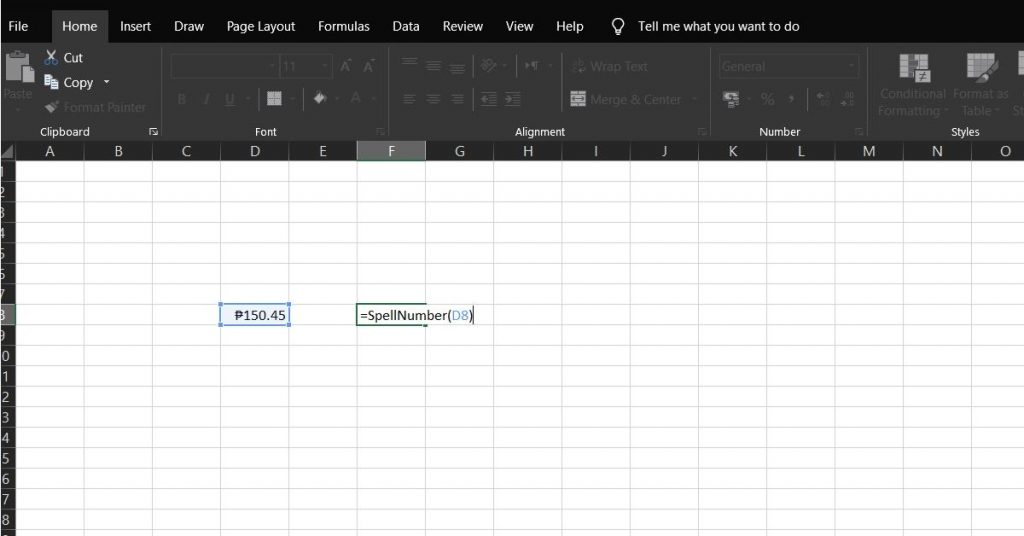Click Merge & Center button
The width and height of the screenshot is (1024, 536).
click(x=625, y=99)
